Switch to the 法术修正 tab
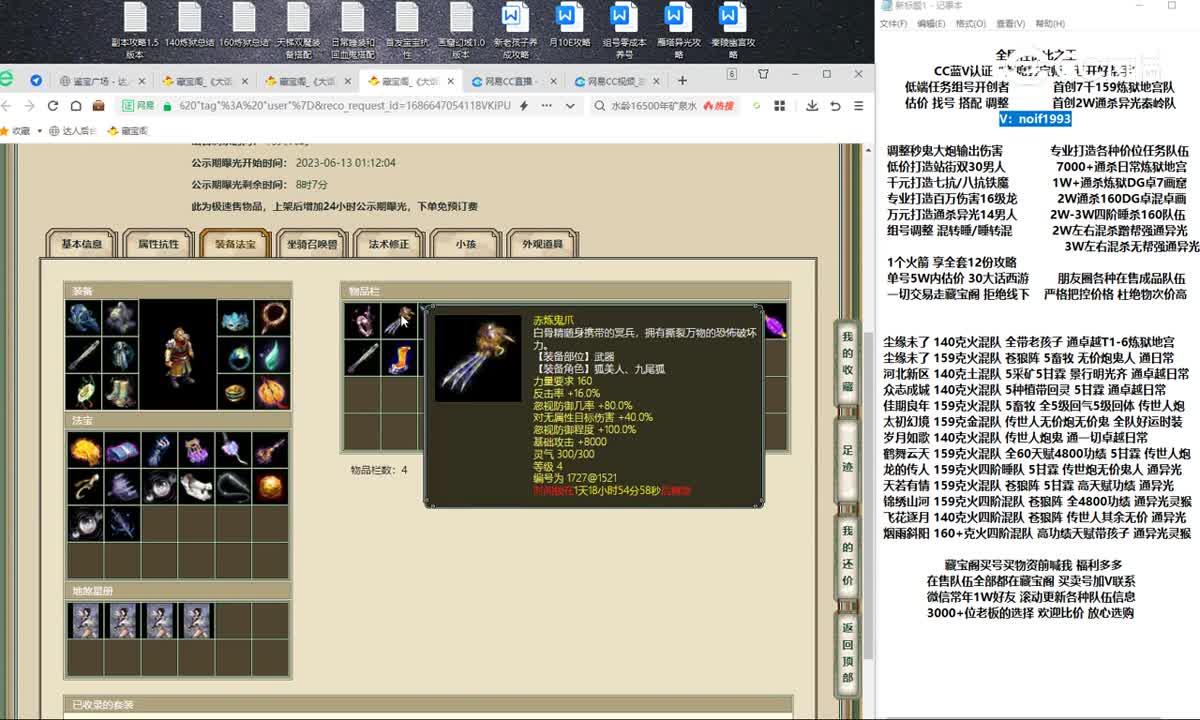 pos(388,243)
